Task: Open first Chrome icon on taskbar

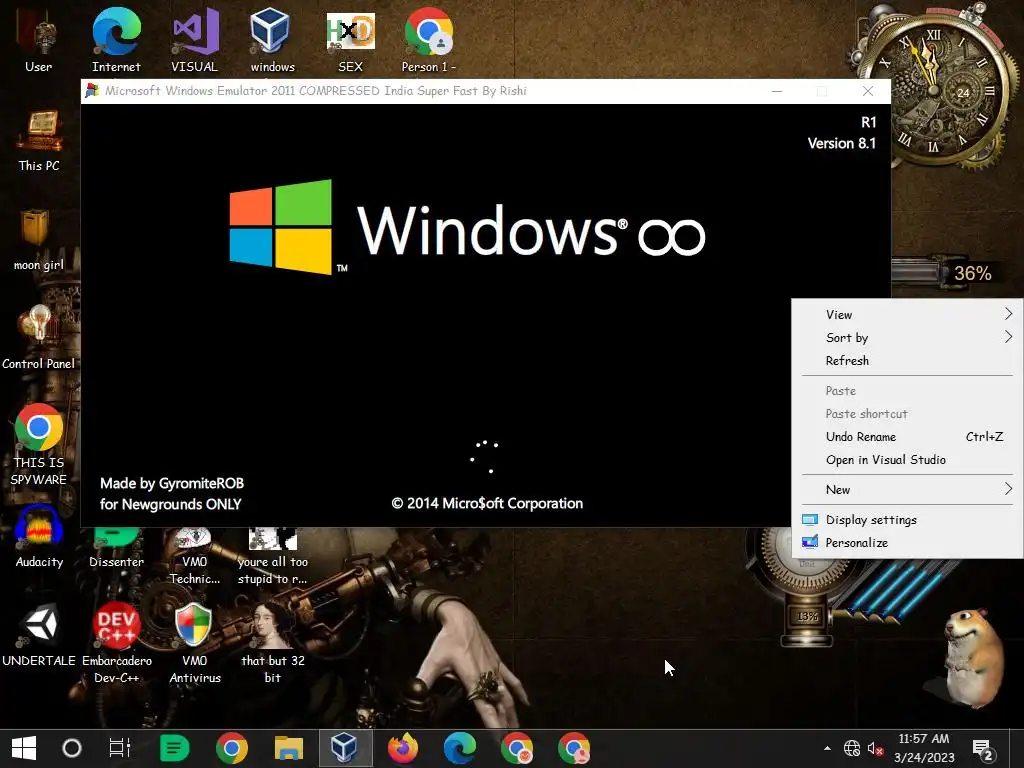Action: (x=232, y=748)
